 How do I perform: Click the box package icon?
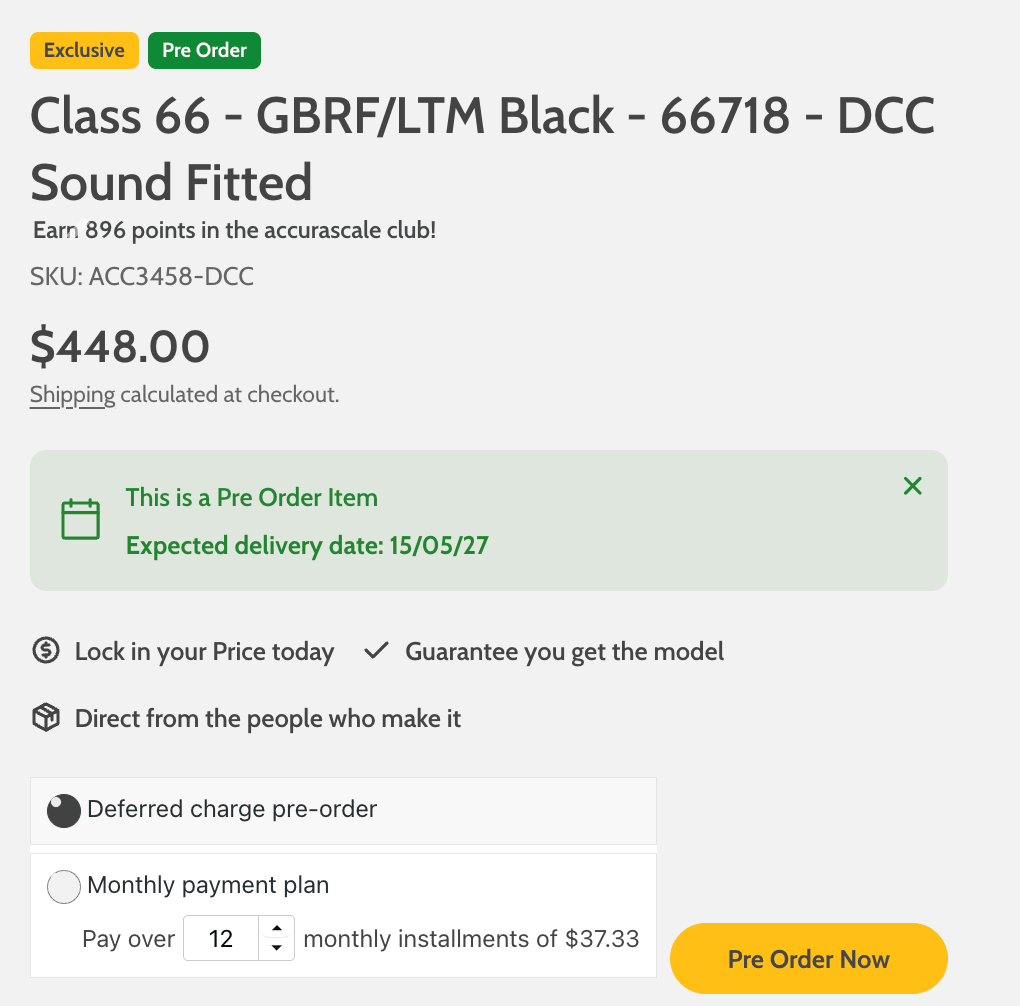46,718
